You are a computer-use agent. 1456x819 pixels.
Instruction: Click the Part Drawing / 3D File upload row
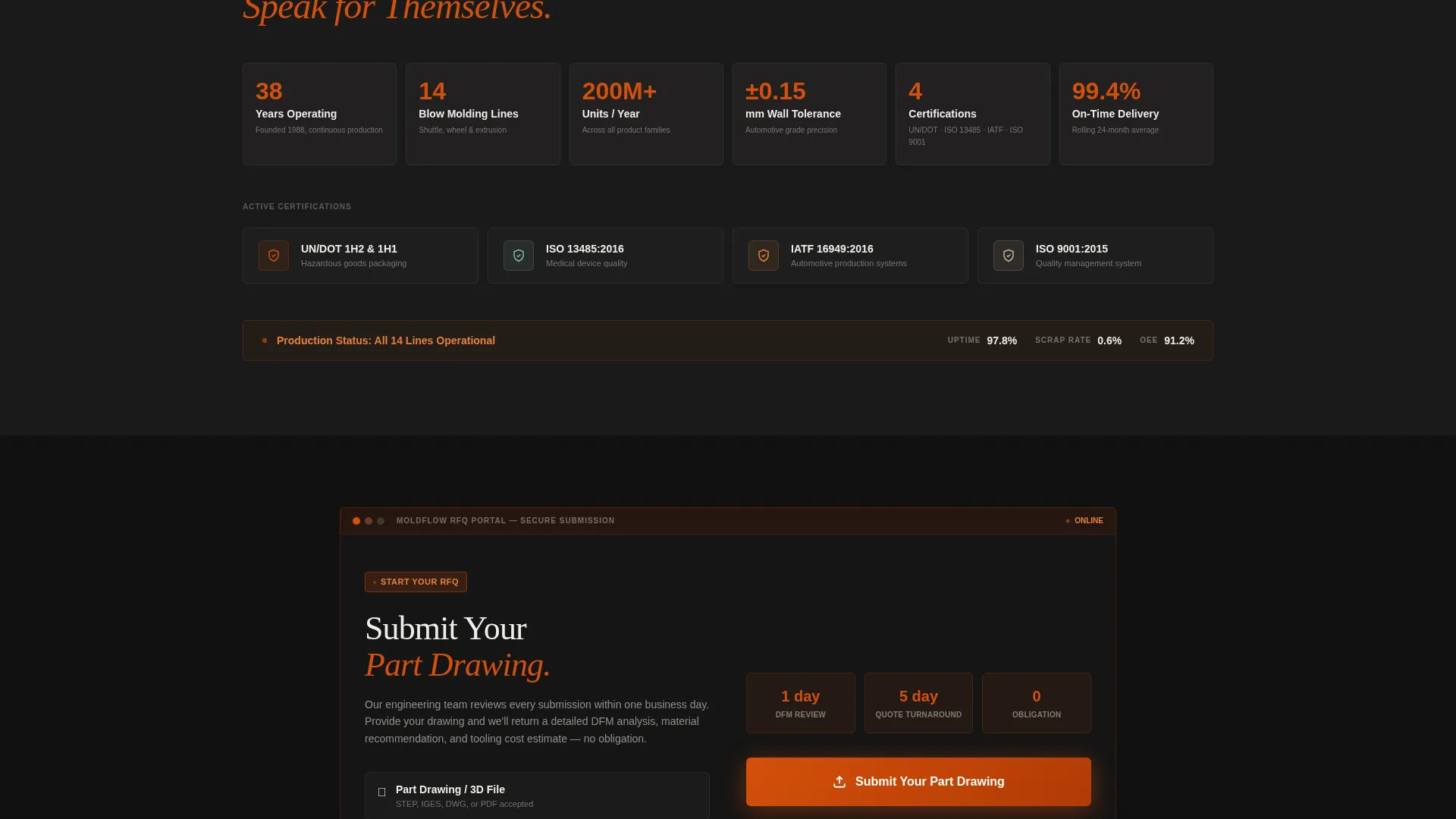(x=537, y=795)
